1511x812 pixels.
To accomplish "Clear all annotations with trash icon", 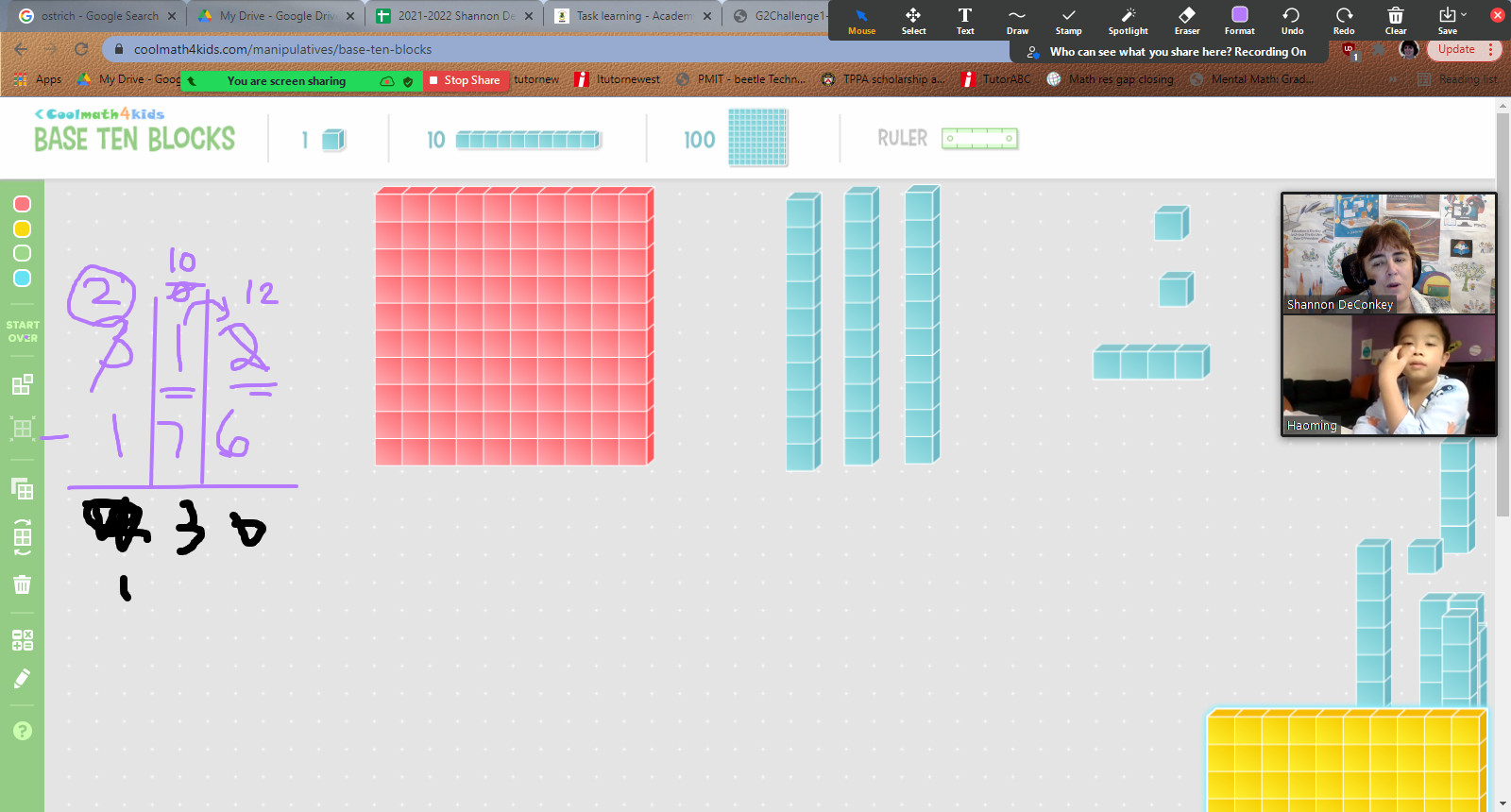I will (x=1396, y=21).
